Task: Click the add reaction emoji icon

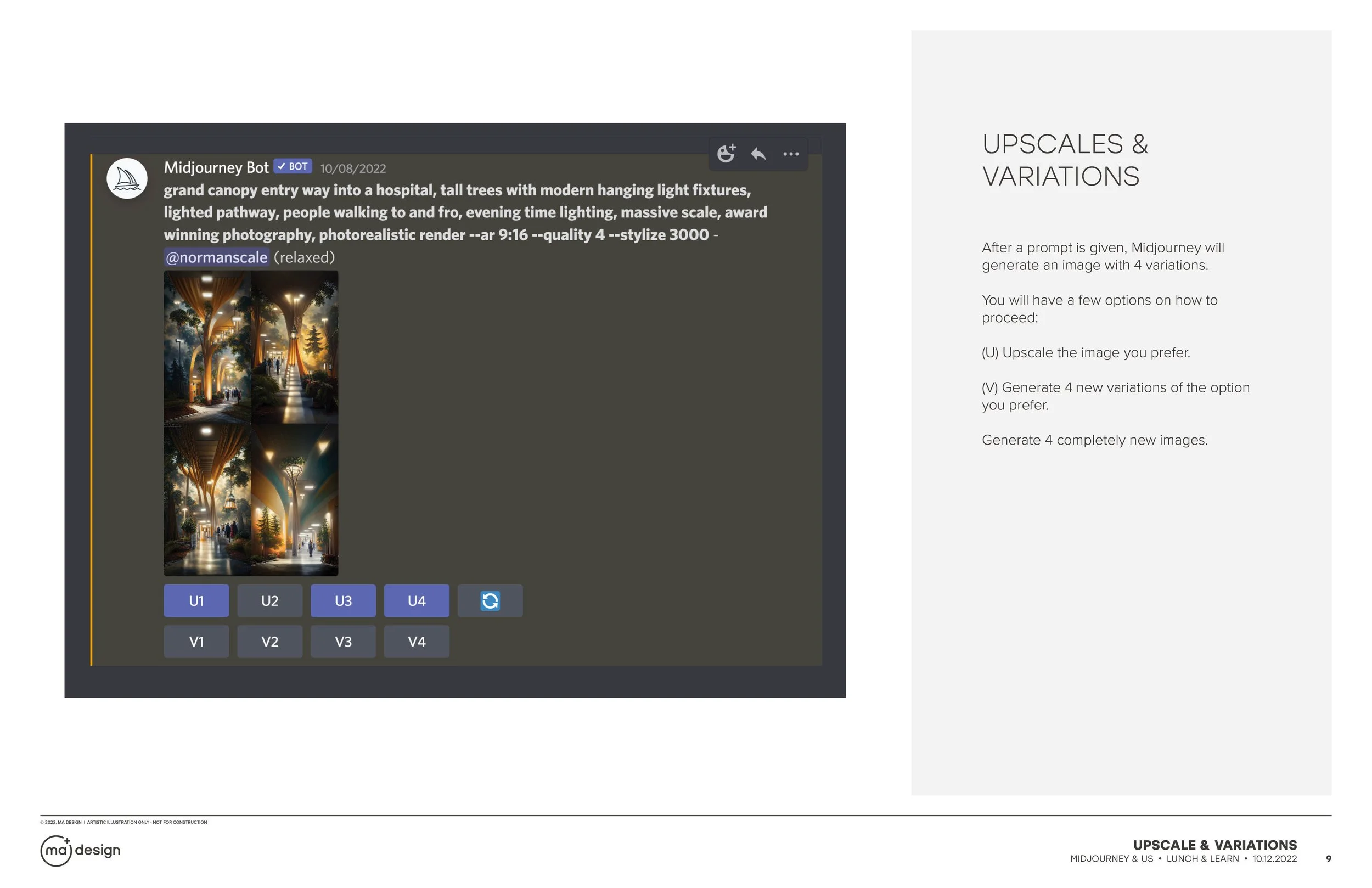Action: coord(726,153)
